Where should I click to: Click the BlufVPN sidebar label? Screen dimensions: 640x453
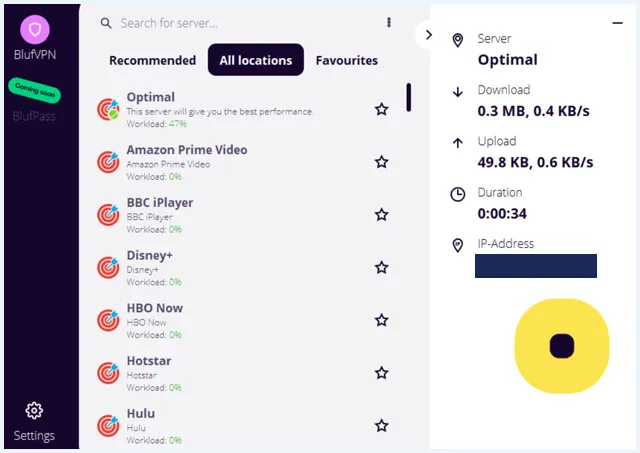[x=35, y=55]
